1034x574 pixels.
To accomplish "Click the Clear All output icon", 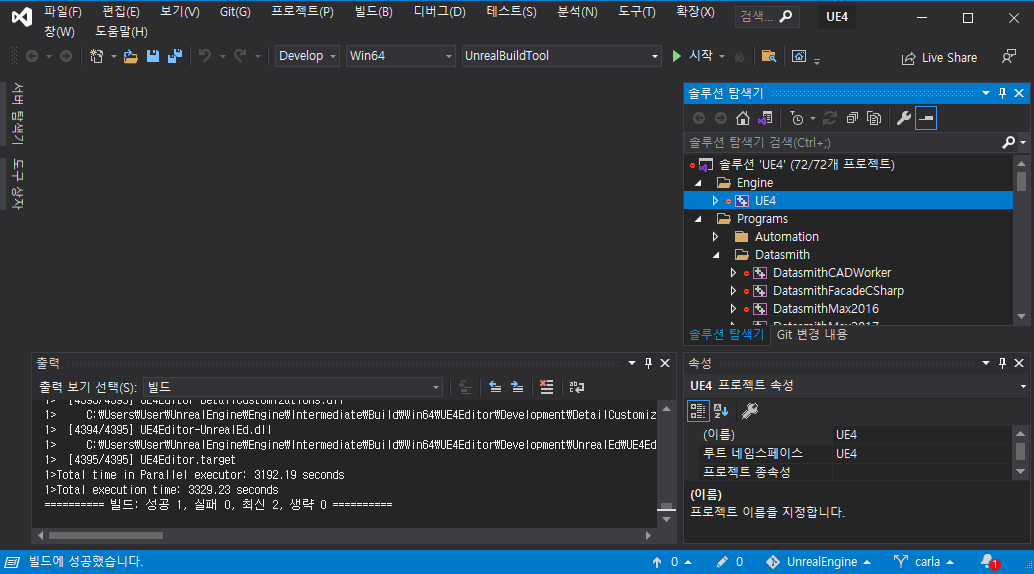I will pyautogui.click(x=547, y=387).
